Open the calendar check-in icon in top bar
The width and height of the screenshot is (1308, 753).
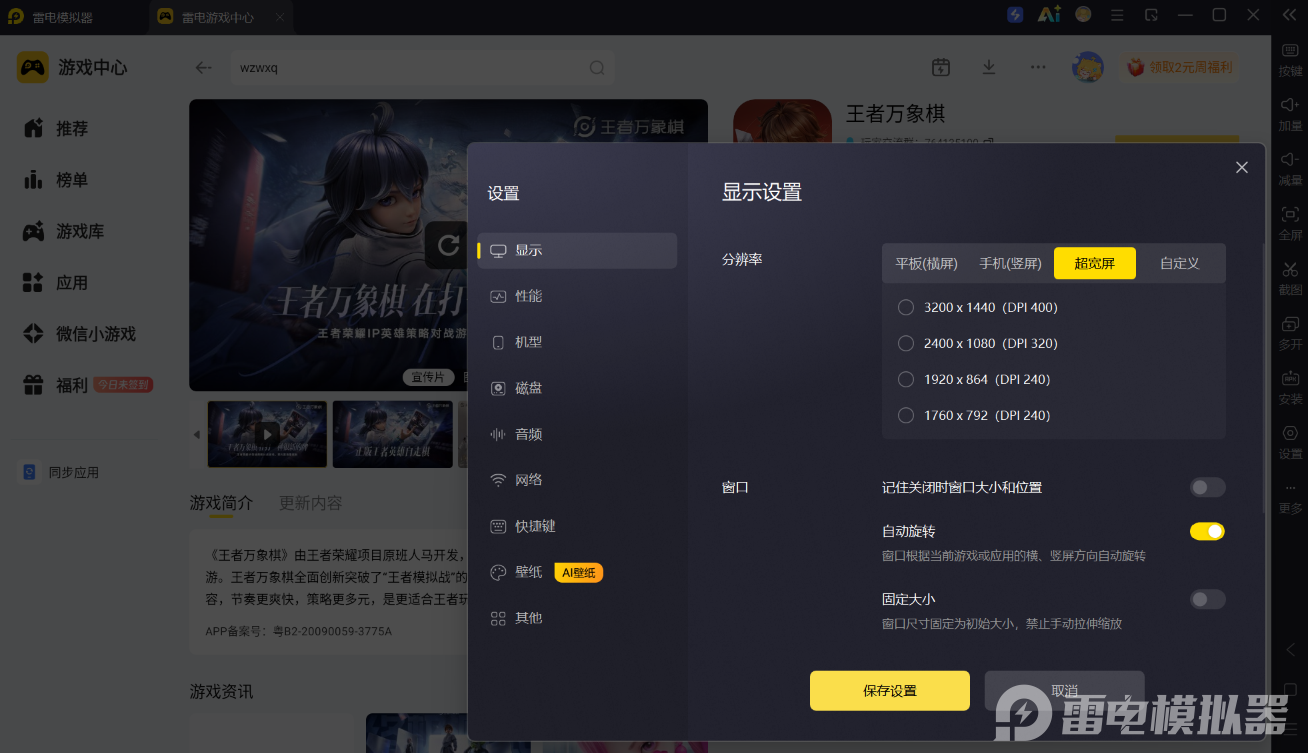pos(940,67)
